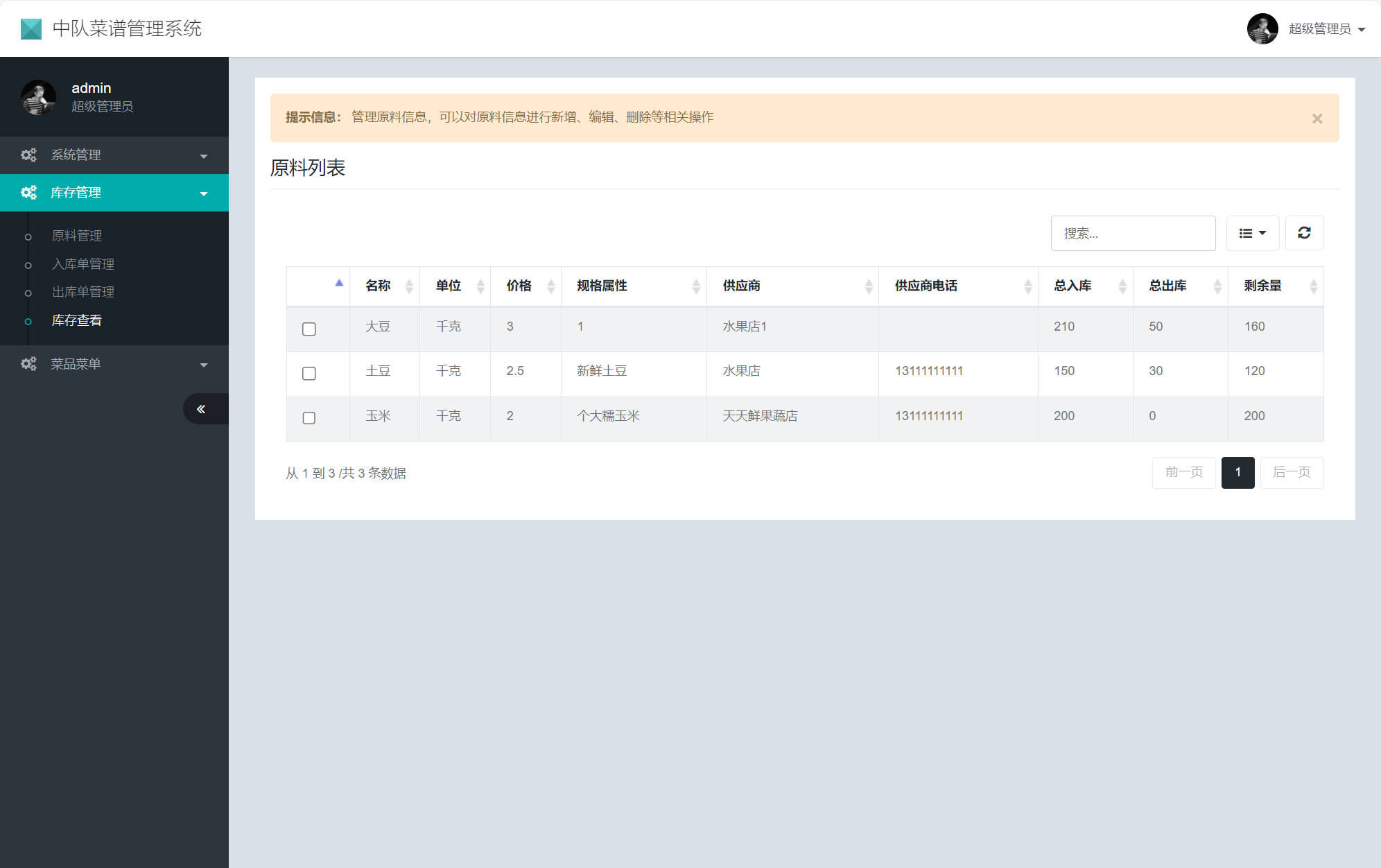Select the gear icon beside 菜品菜单
The width and height of the screenshot is (1381, 868).
coord(28,363)
